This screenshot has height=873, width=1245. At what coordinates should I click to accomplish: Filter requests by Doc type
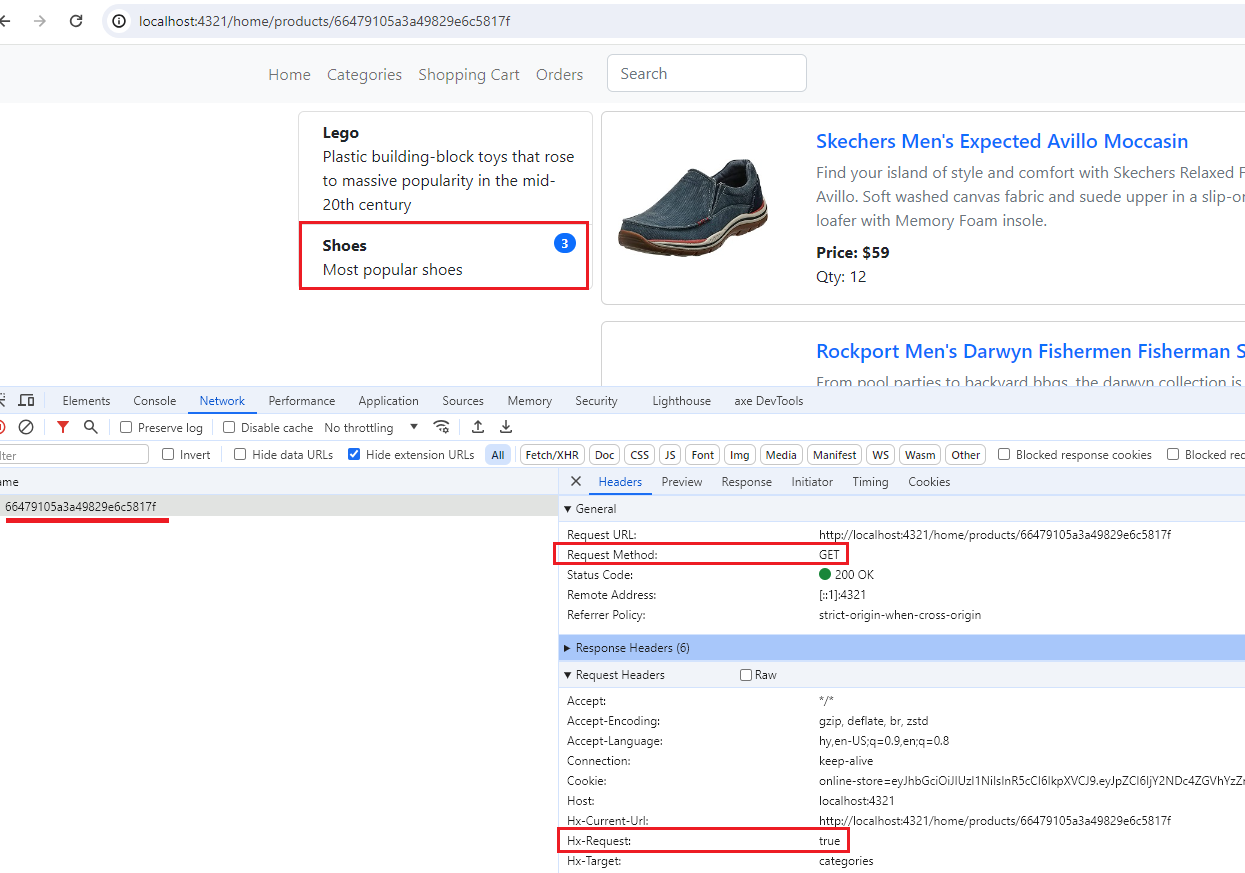coord(605,455)
